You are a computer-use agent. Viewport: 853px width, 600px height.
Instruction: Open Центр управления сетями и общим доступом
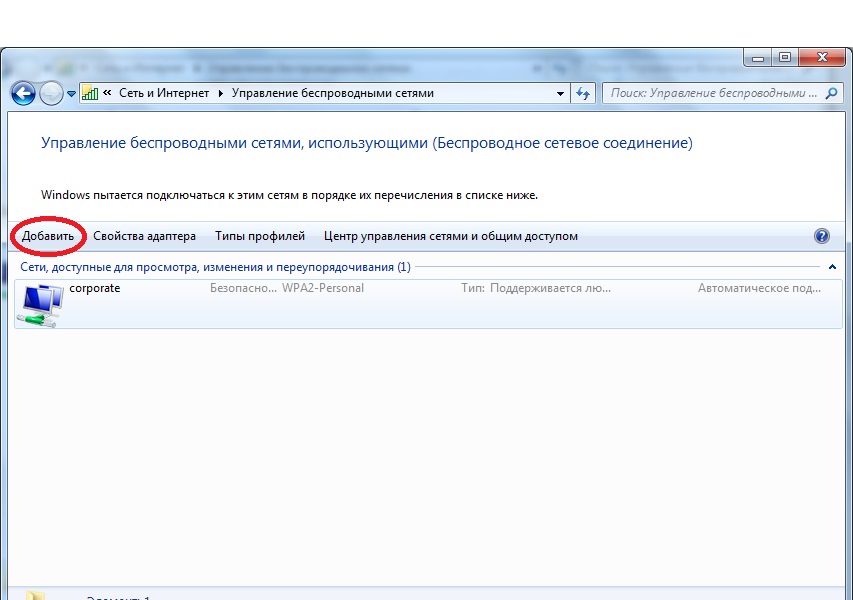[x=450, y=236]
